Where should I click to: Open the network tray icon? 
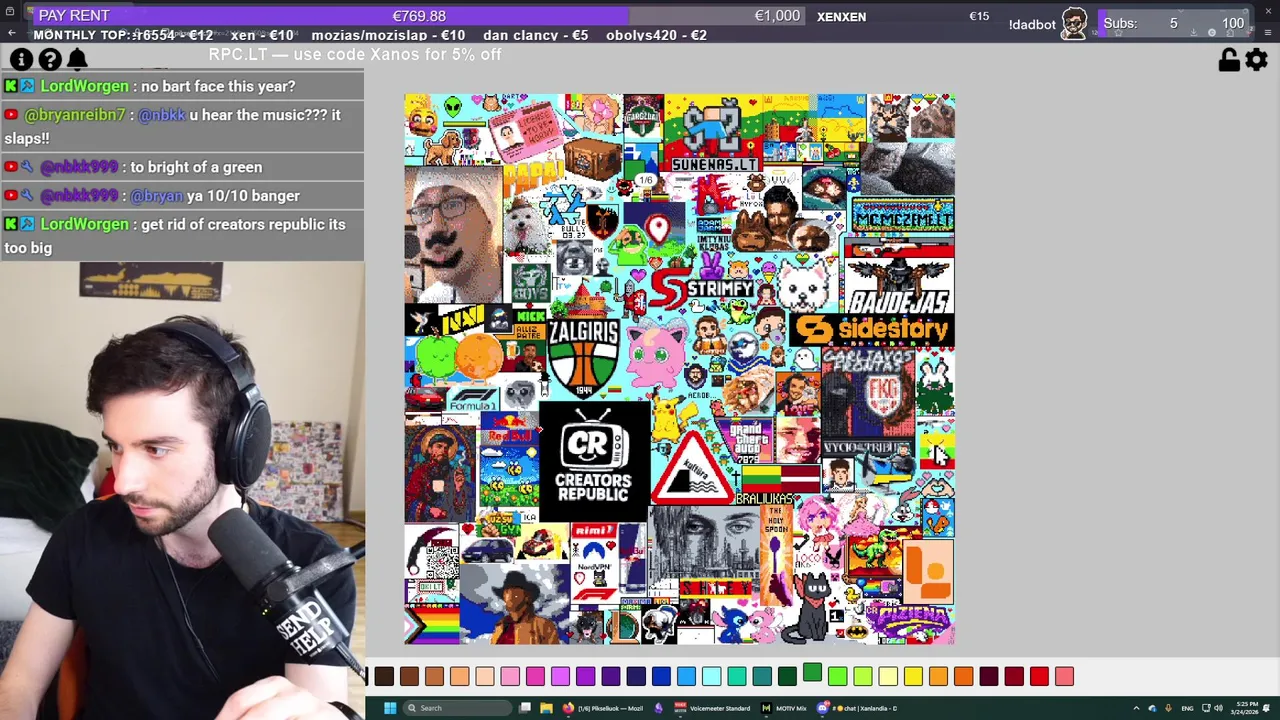click(1204, 708)
